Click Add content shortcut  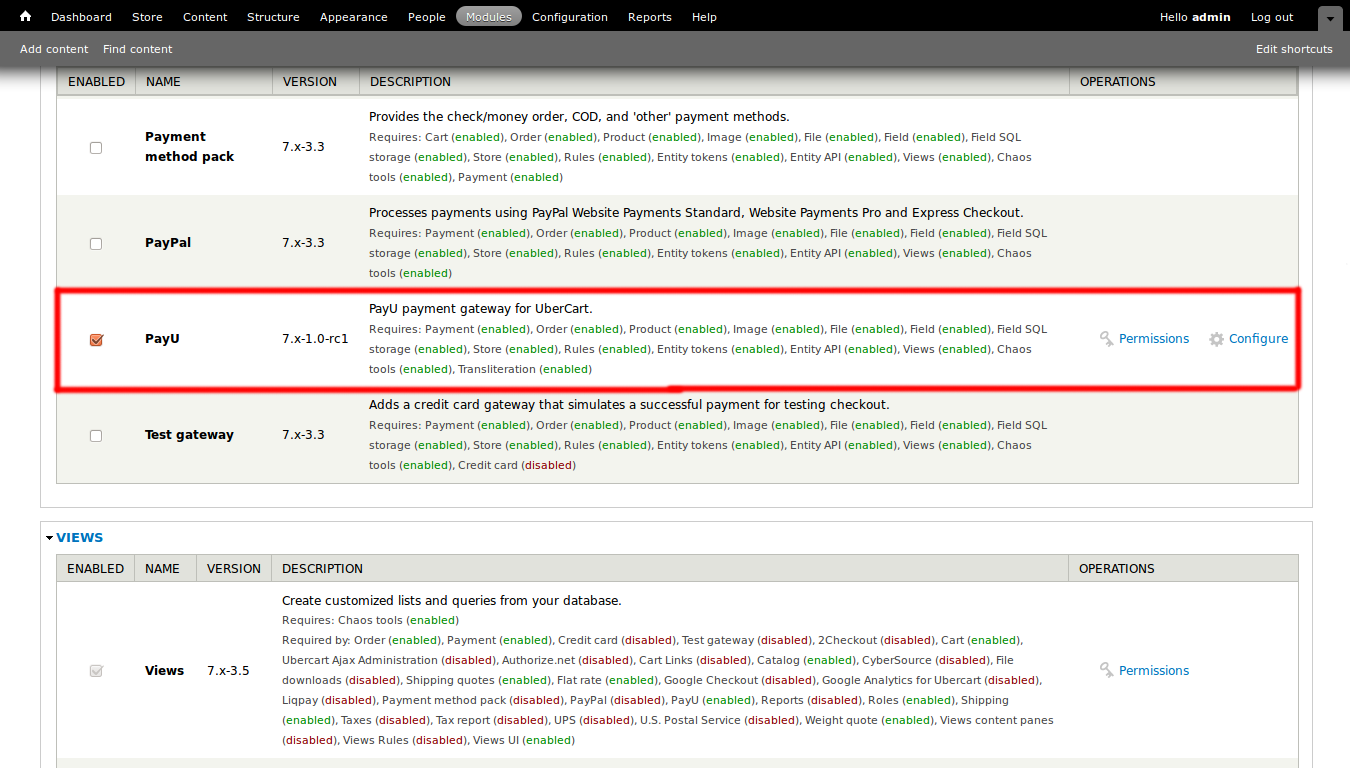(x=54, y=49)
